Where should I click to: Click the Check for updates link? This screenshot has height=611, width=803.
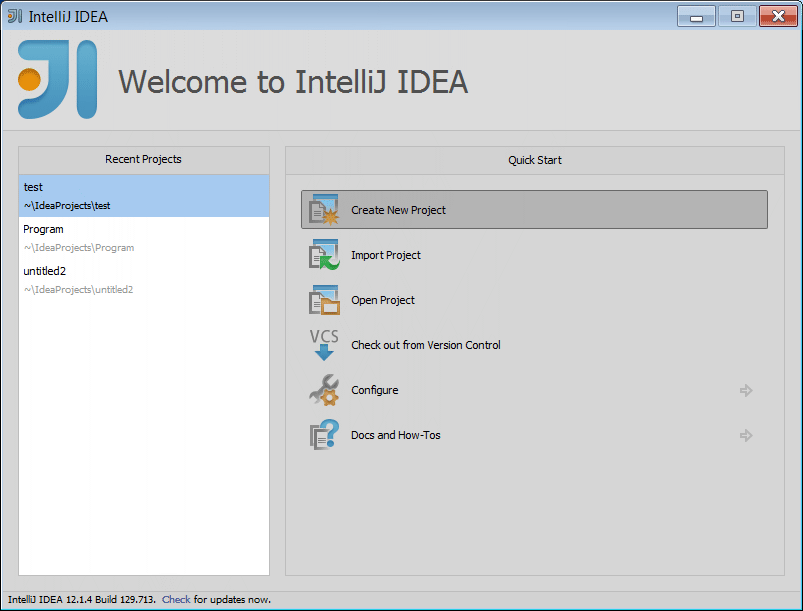(176, 600)
